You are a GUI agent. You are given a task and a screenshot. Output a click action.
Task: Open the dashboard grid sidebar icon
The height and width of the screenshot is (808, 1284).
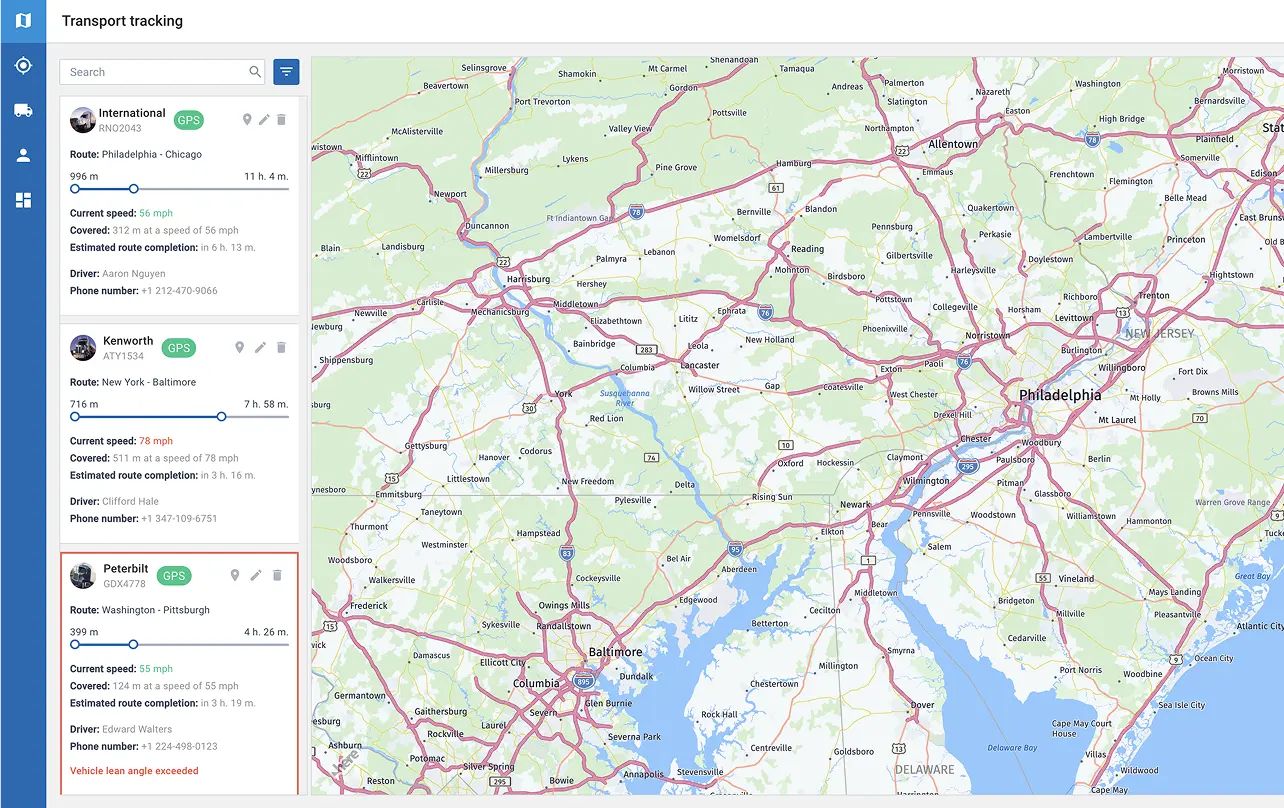coord(23,200)
